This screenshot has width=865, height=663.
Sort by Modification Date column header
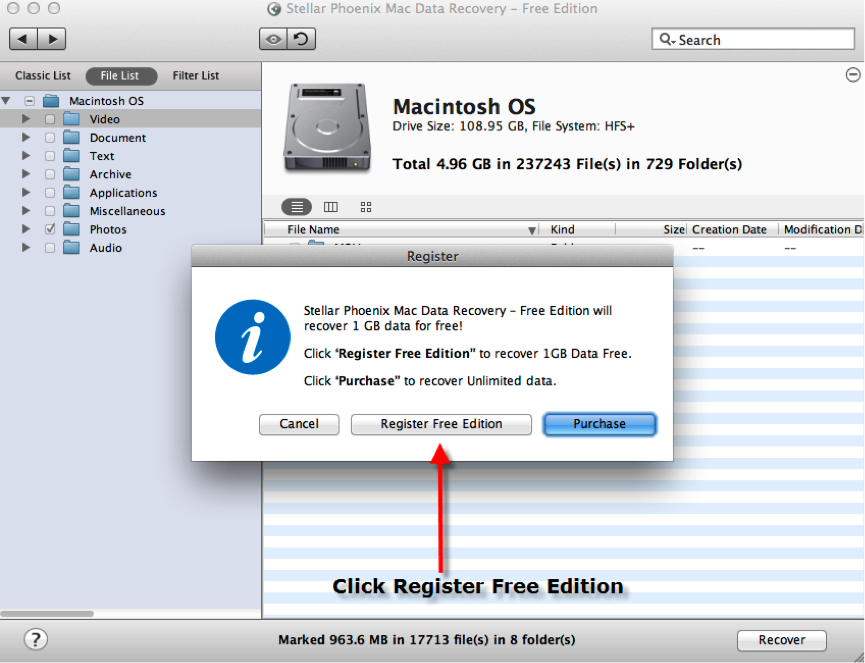pyautogui.click(x=821, y=229)
